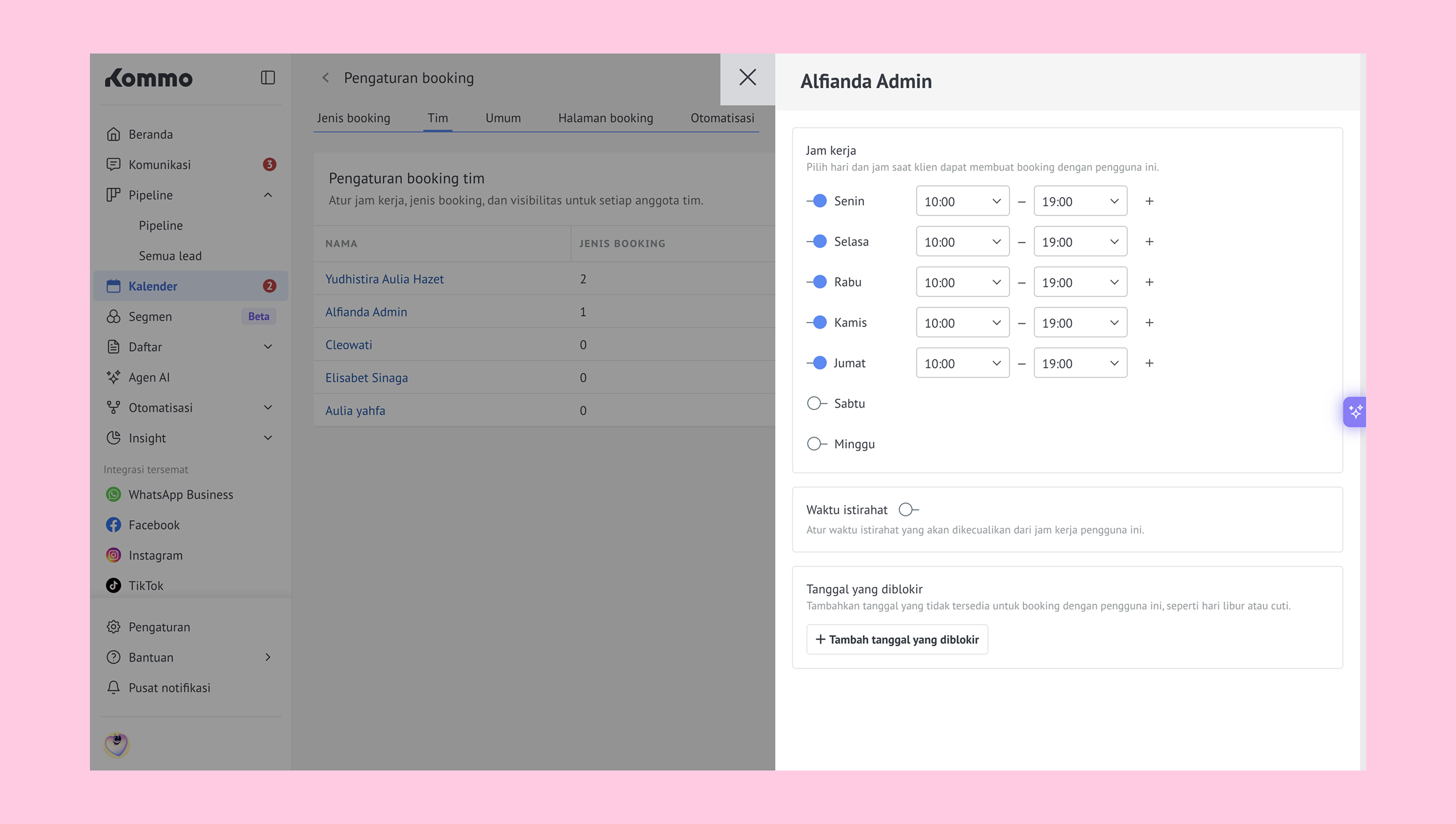Open Rabu start time dropdown

tap(962, 282)
